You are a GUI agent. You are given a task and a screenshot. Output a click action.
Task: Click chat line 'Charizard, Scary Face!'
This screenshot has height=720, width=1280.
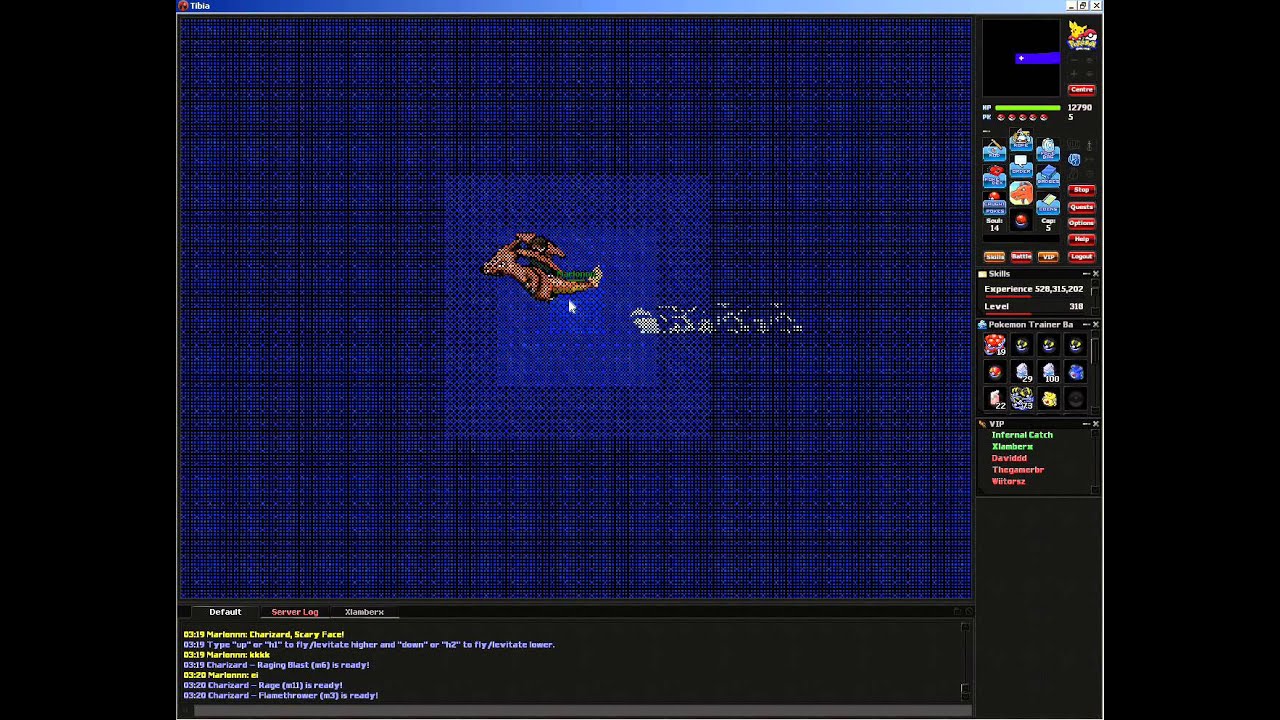click(x=264, y=635)
